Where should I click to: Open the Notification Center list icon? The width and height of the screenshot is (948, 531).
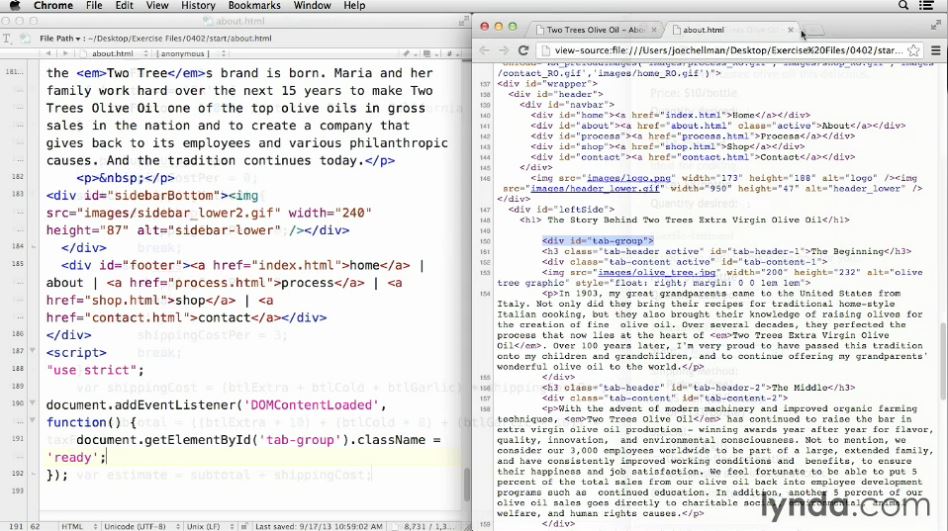click(926, 5)
